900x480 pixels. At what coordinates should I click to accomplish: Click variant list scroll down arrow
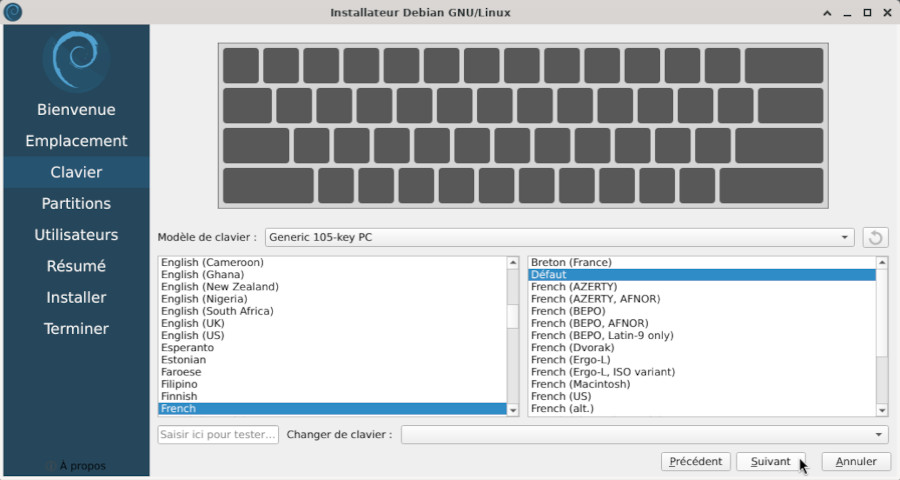click(882, 410)
